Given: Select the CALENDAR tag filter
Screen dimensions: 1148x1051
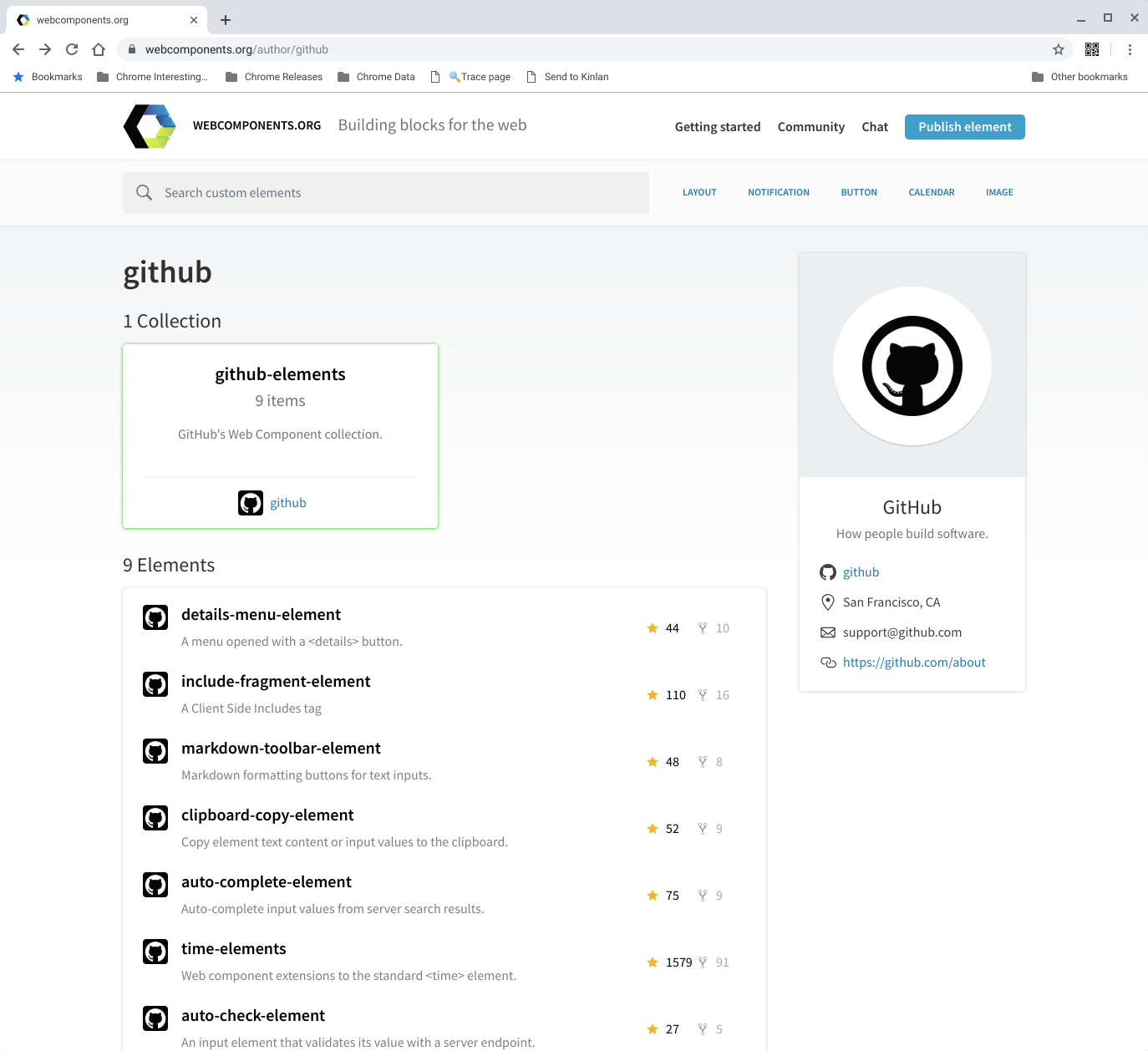Looking at the screenshot, I should (x=931, y=192).
